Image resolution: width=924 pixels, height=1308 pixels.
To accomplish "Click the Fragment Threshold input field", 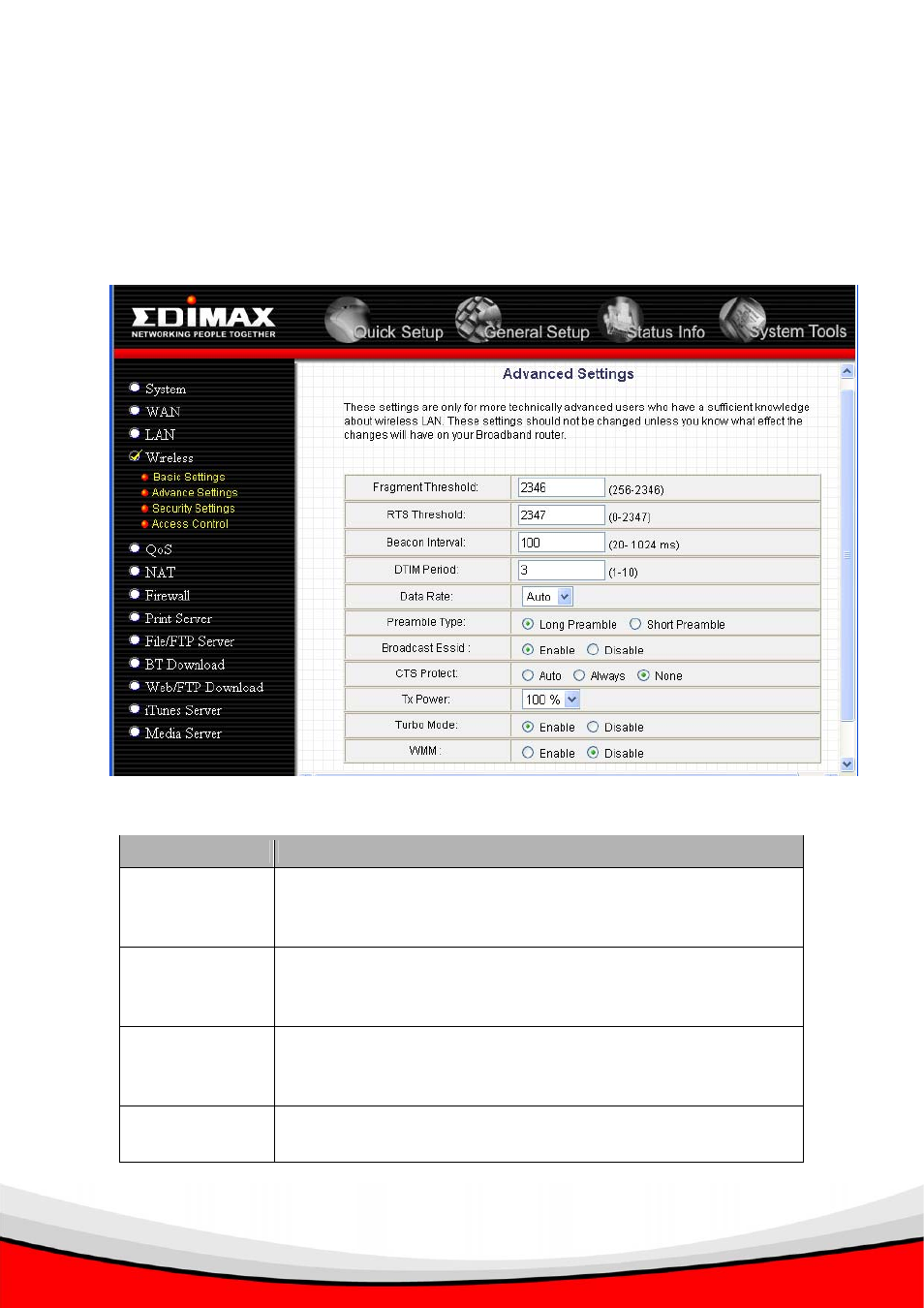I will [562, 487].
